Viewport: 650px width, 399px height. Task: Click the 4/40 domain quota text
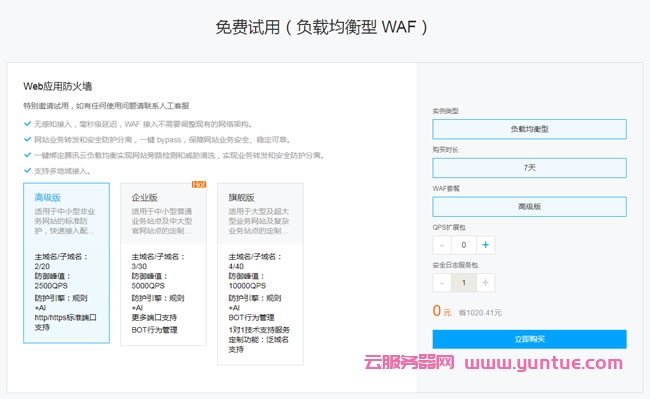click(236, 266)
